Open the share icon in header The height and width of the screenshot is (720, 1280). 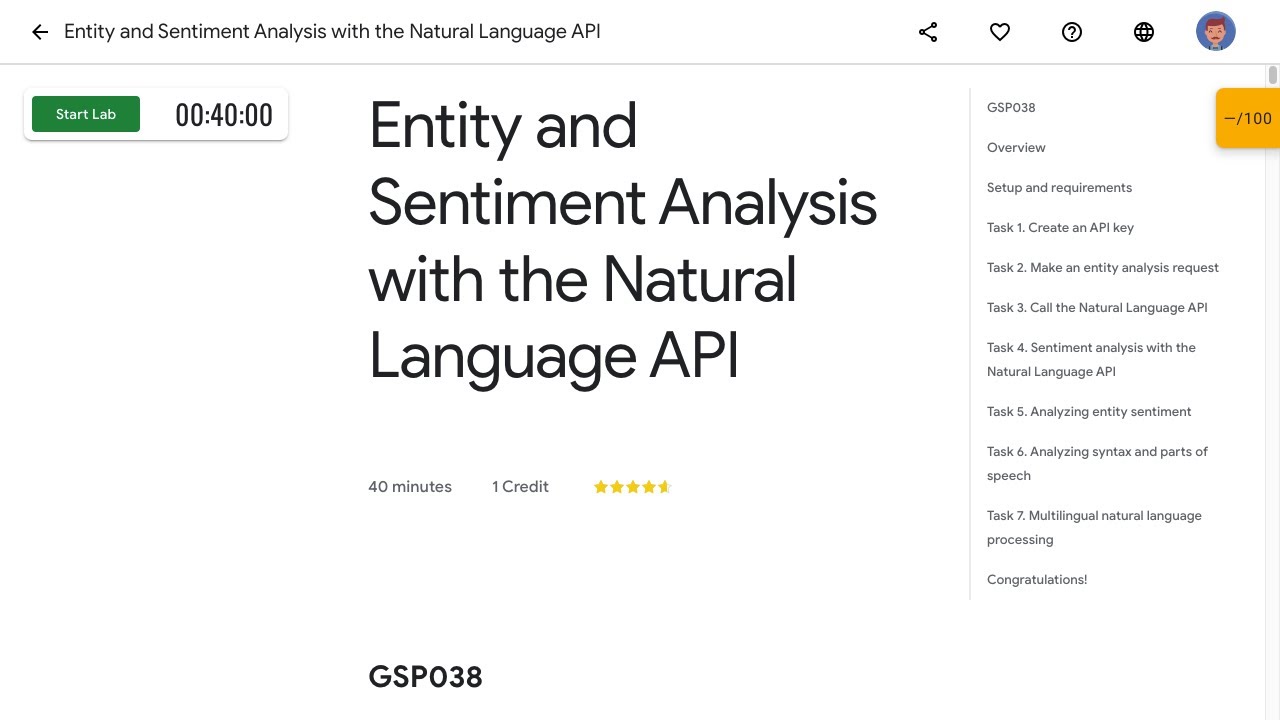click(928, 32)
